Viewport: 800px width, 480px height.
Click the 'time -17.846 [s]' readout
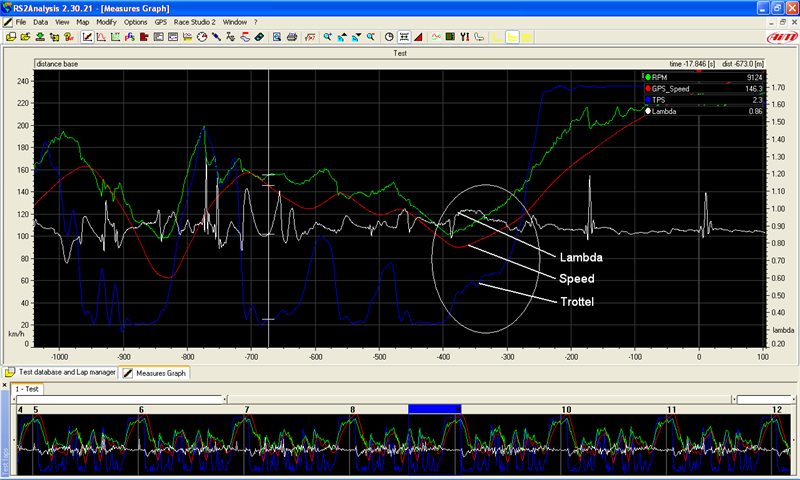coord(692,64)
